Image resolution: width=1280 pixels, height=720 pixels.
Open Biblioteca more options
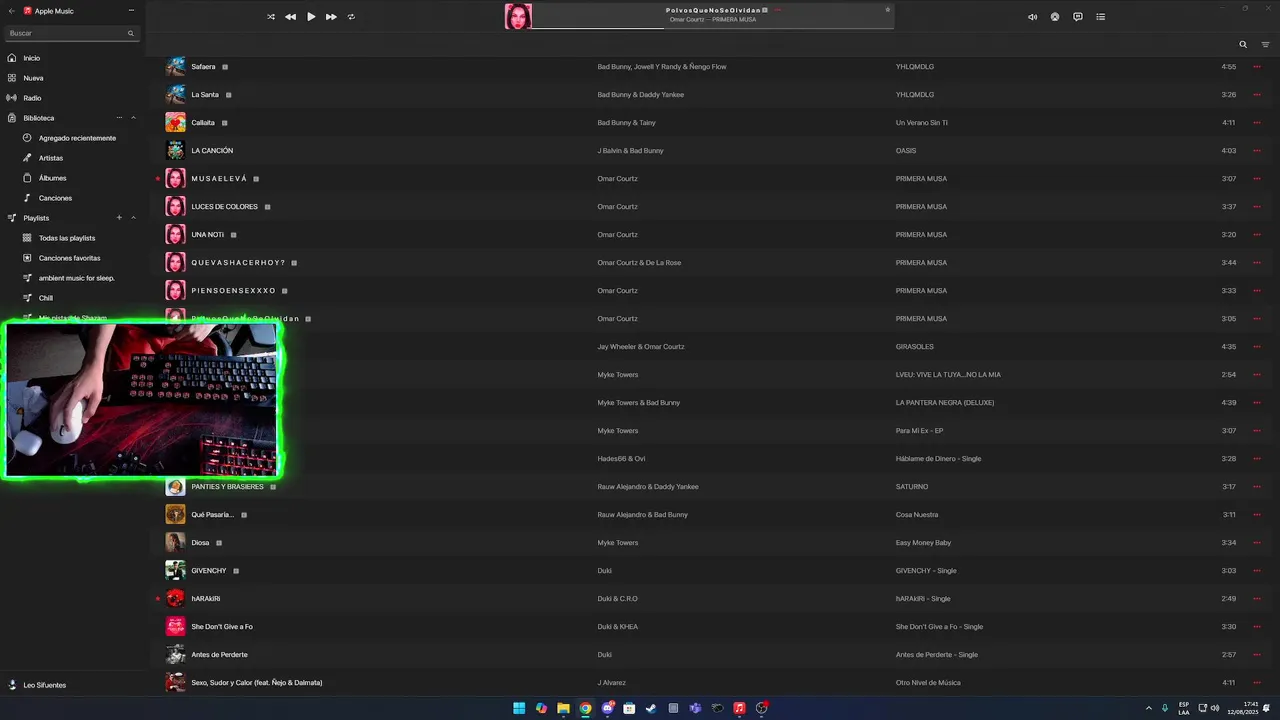tap(119, 118)
